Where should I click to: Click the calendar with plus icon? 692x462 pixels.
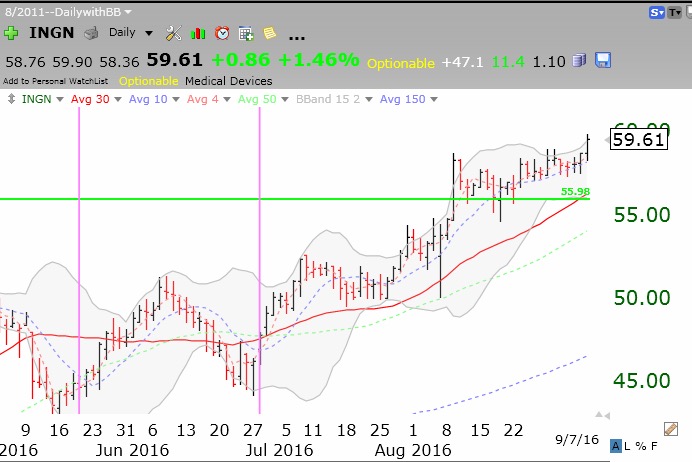click(246, 34)
